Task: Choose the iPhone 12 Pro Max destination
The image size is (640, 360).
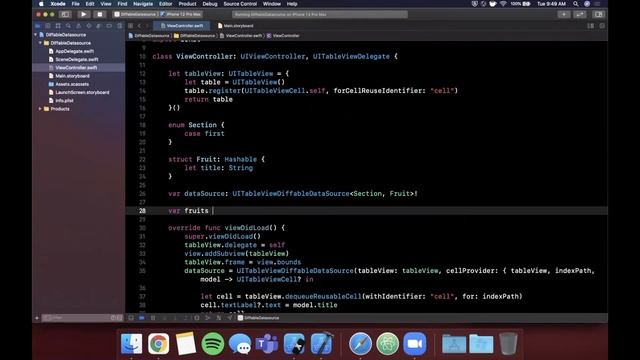Action: point(181,14)
